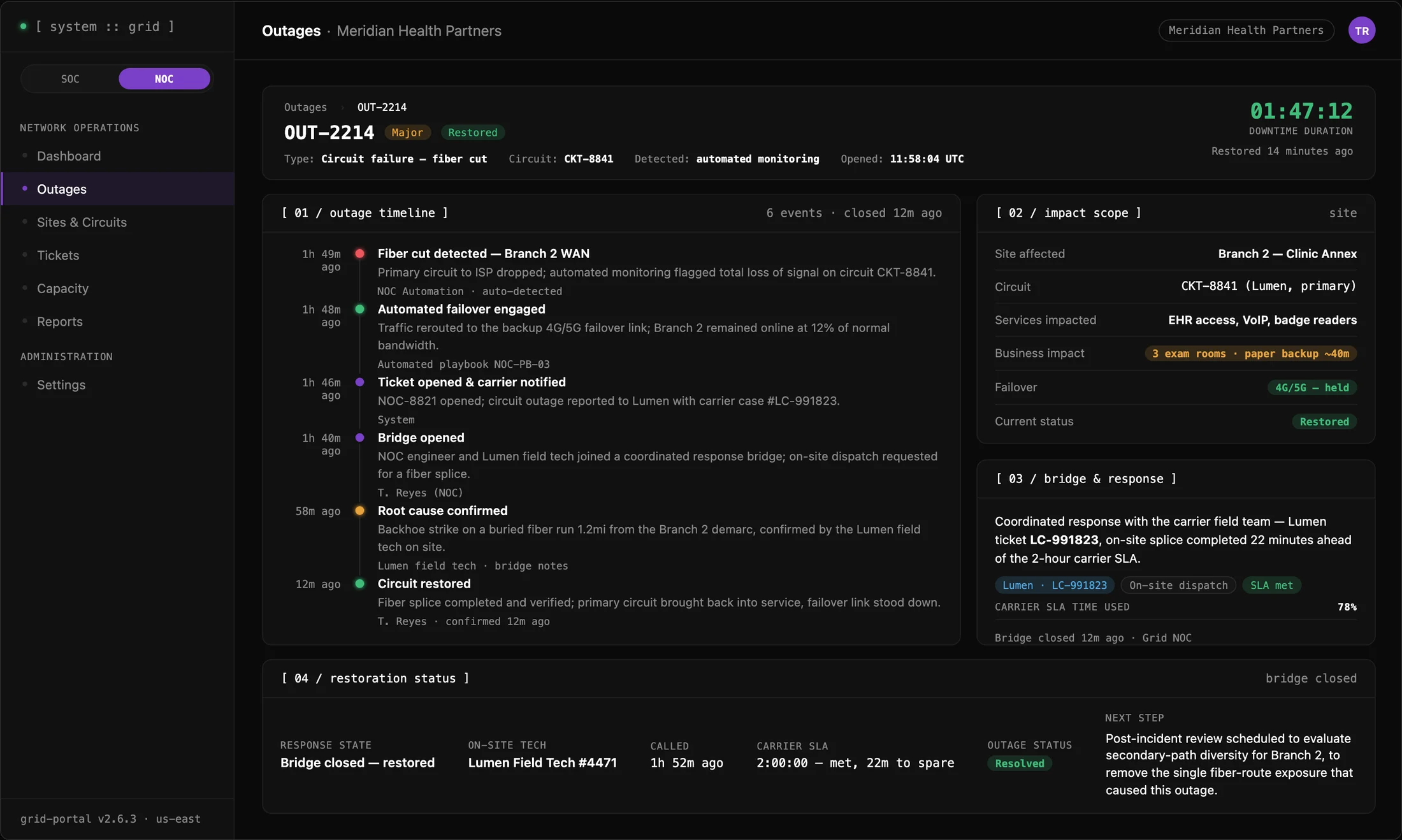The height and width of the screenshot is (840, 1402).
Task: Click the green Automated failover engaged dot
Action: (x=359, y=309)
